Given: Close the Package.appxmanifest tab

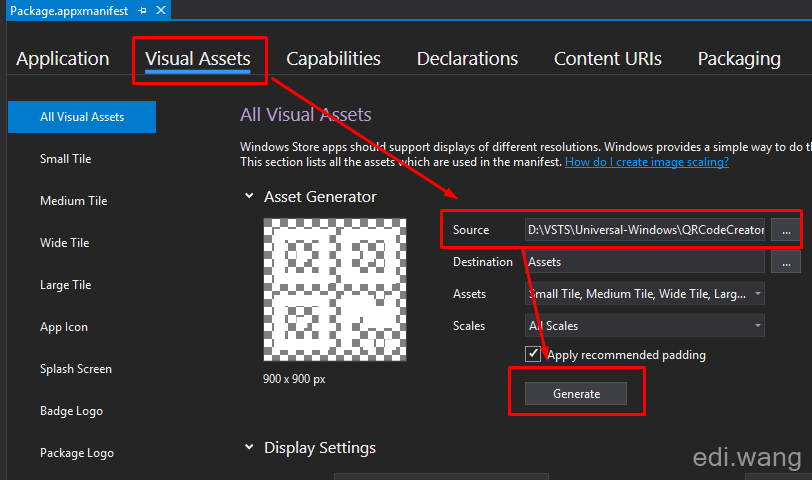Looking at the screenshot, I should (161, 10).
